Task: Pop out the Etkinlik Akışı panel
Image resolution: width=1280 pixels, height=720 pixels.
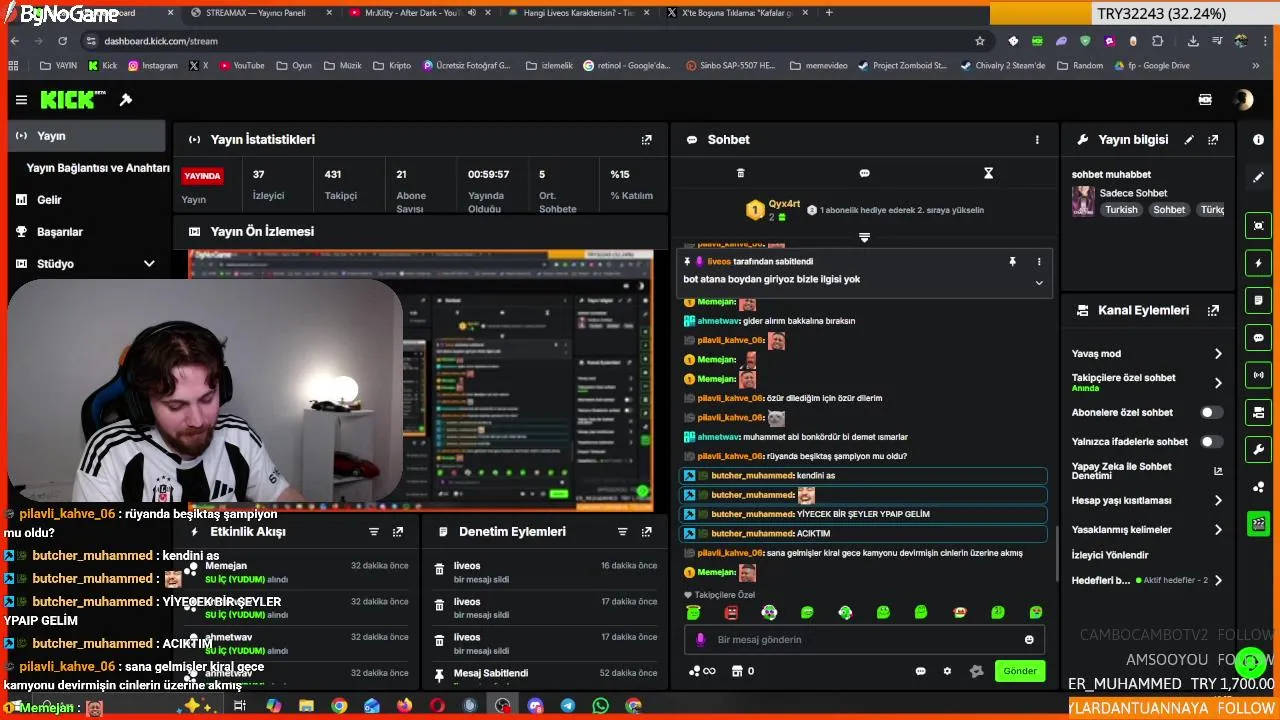Action: (398, 532)
